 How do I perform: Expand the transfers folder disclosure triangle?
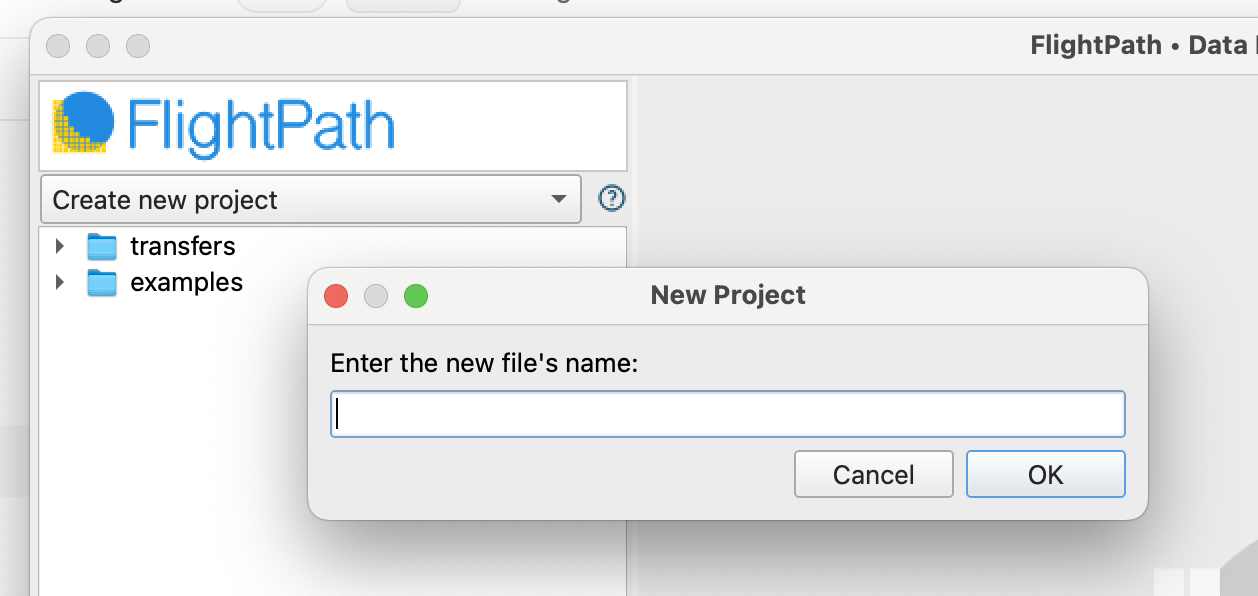coord(60,246)
